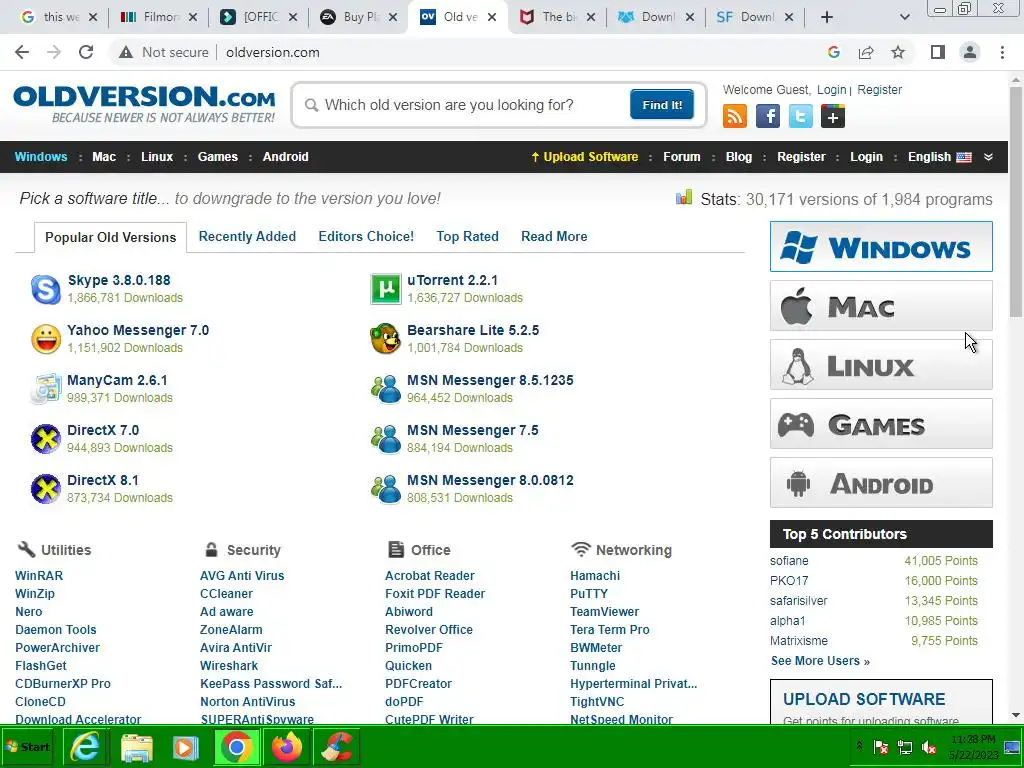Click the large Mac platform button
Viewport: 1024px width, 768px height.
(x=881, y=306)
